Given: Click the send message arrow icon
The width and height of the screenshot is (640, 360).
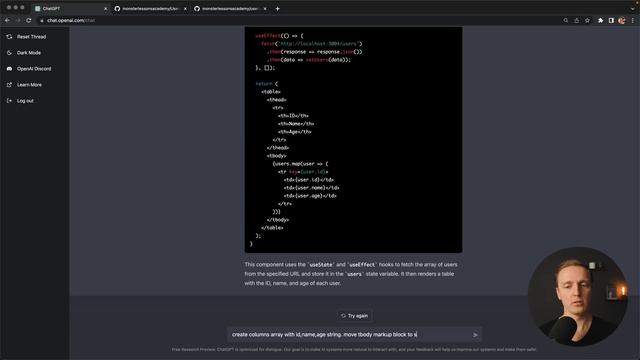Looking at the screenshot, I should [475, 335].
